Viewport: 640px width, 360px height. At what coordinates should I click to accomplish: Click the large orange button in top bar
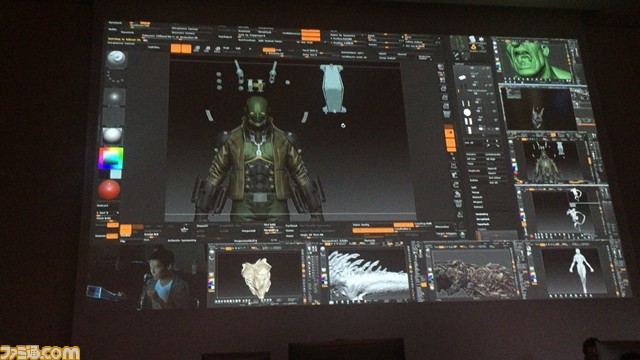click(x=311, y=35)
